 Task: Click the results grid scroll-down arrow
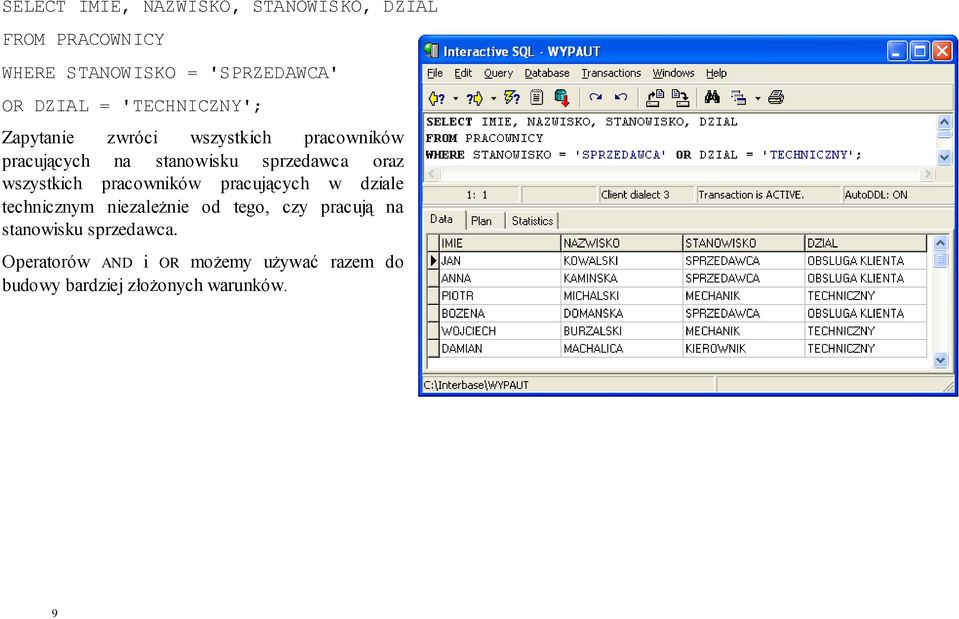(941, 360)
